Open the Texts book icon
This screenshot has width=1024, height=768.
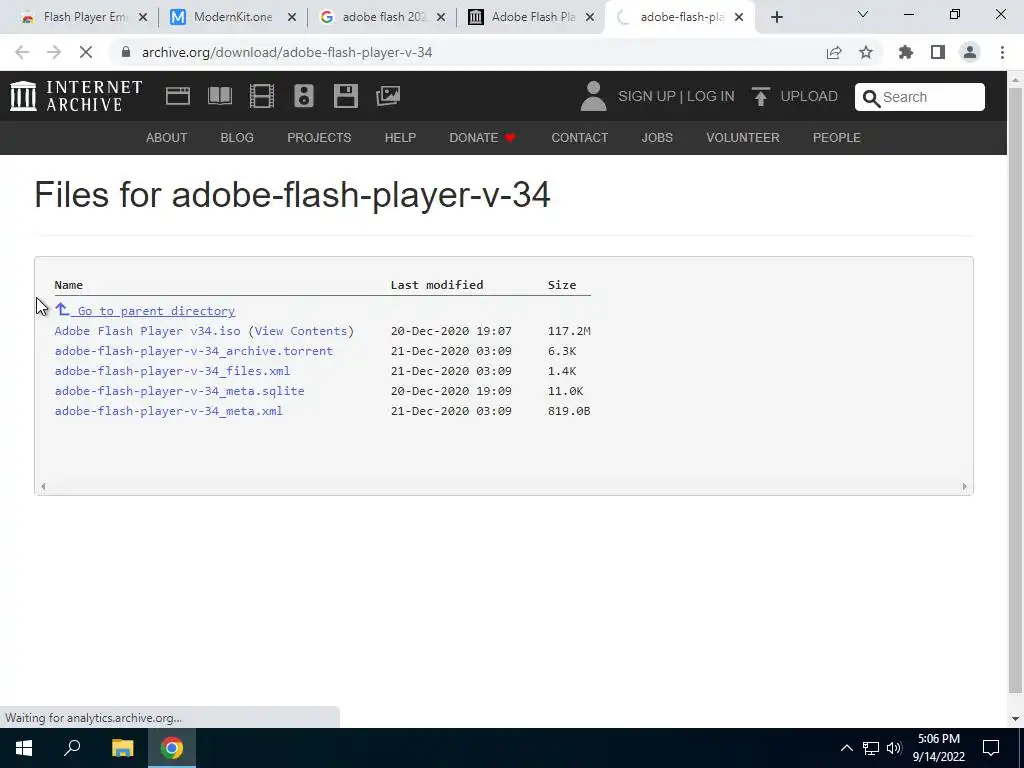pyautogui.click(x=219, y=96)
